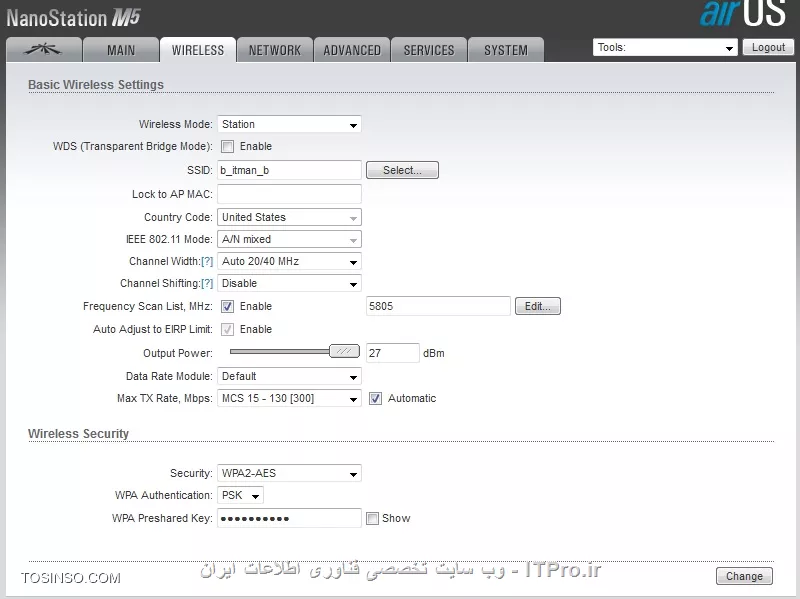Open the Tools dropdown
Screen dimensions: 800x599
coord(665,47)
